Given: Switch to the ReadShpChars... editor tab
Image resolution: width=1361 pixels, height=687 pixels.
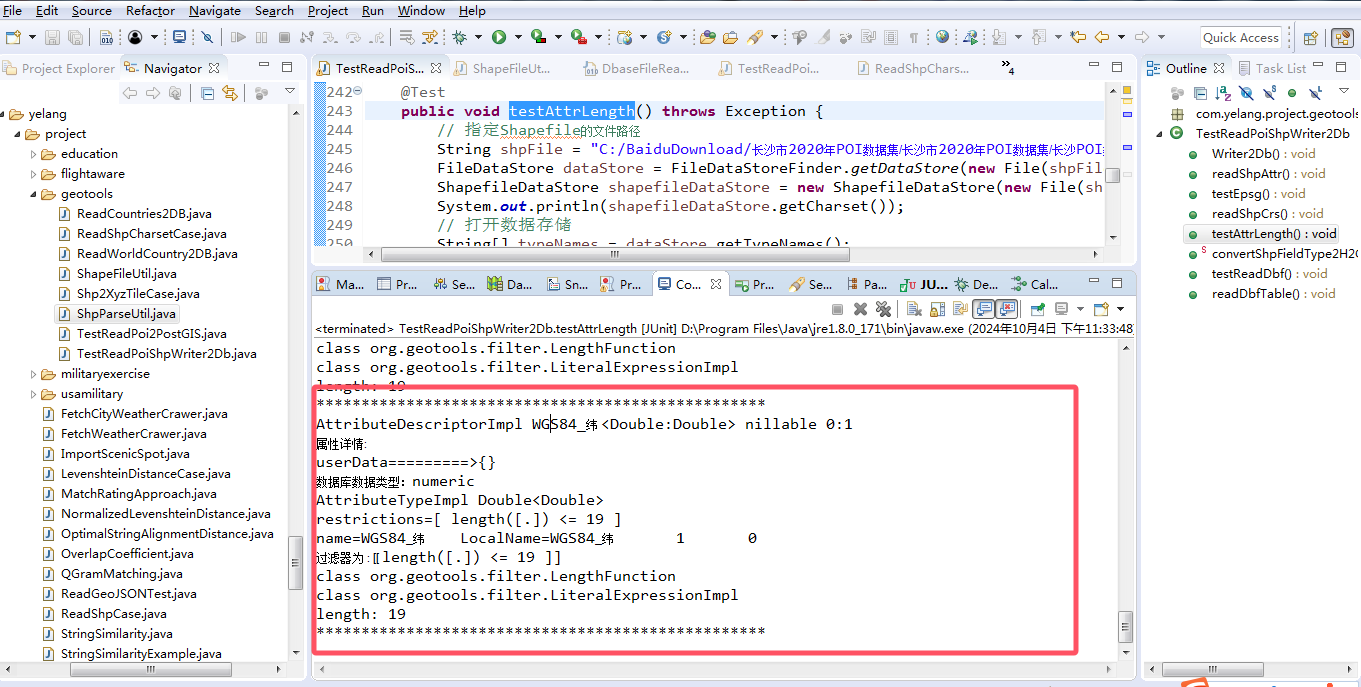Looking at the screenshot, I should (913, 68).
